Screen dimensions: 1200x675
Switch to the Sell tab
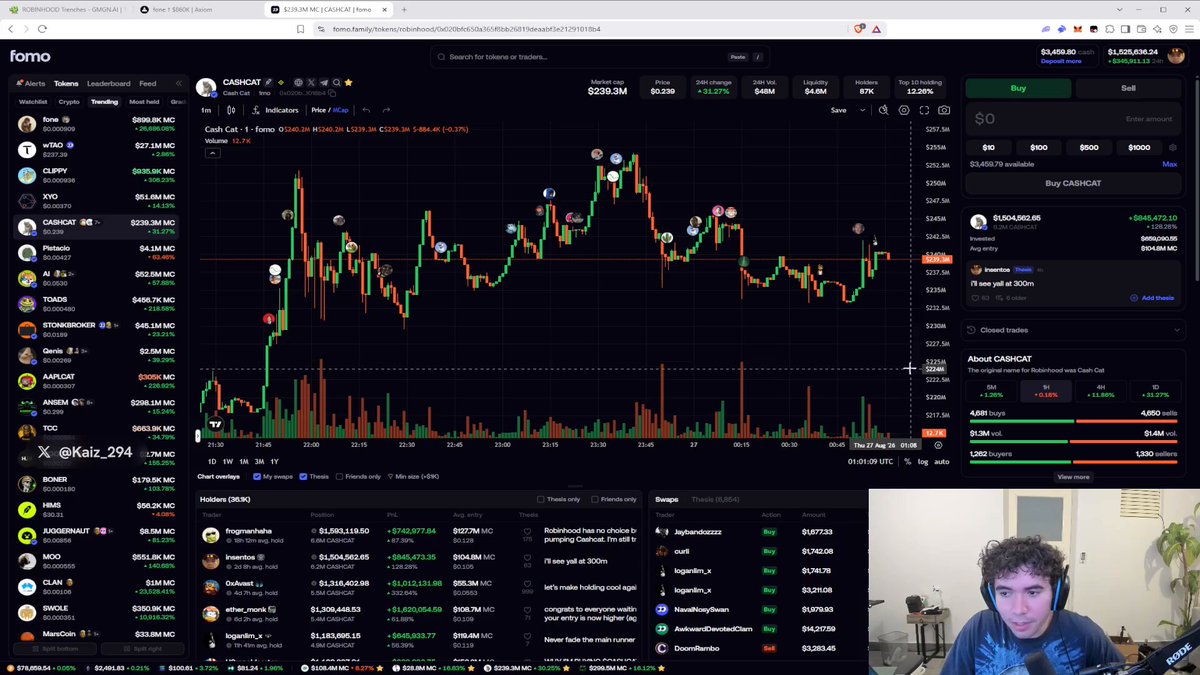coord(1128,88)
